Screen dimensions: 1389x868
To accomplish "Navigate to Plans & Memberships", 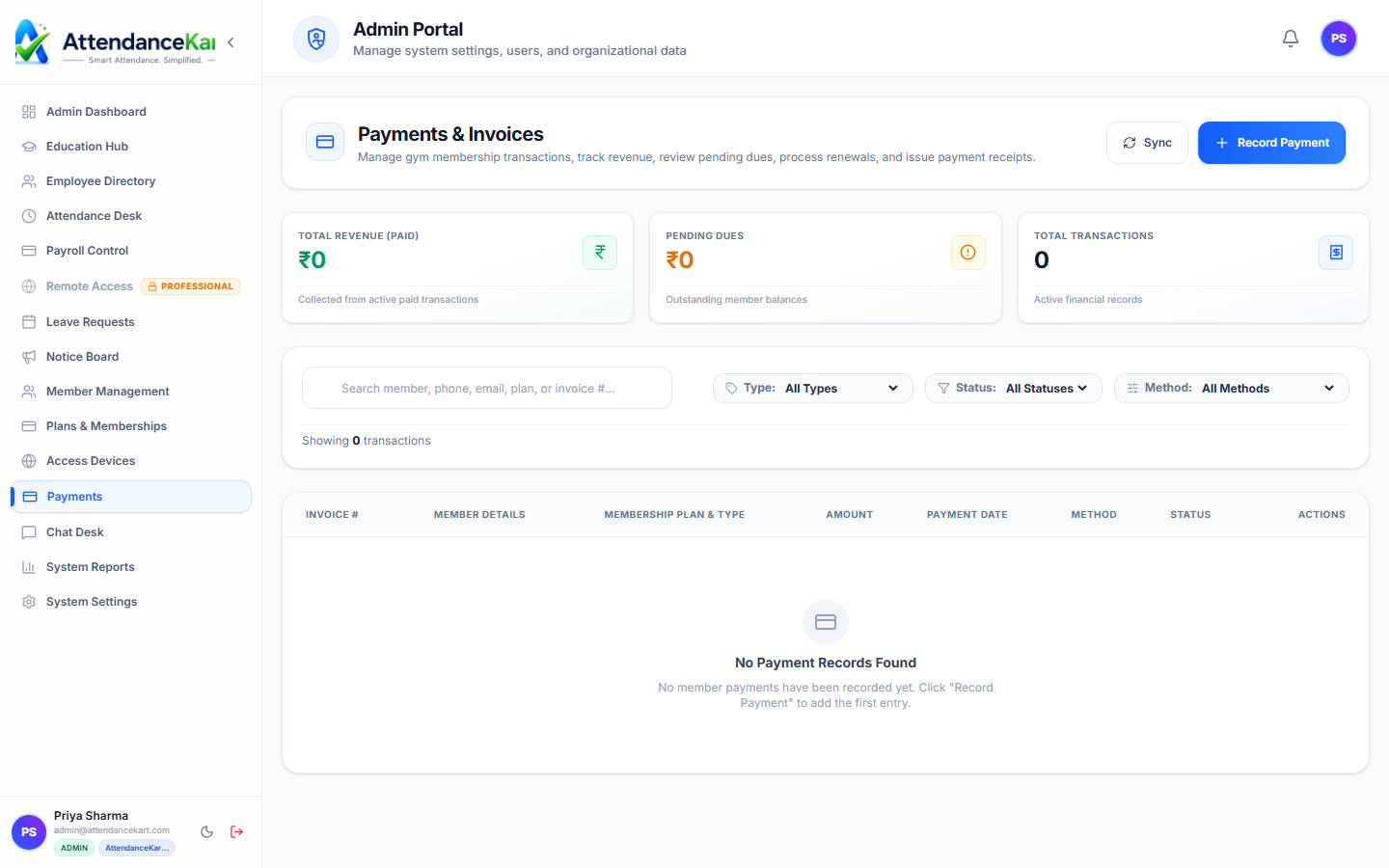I will 131,426.
